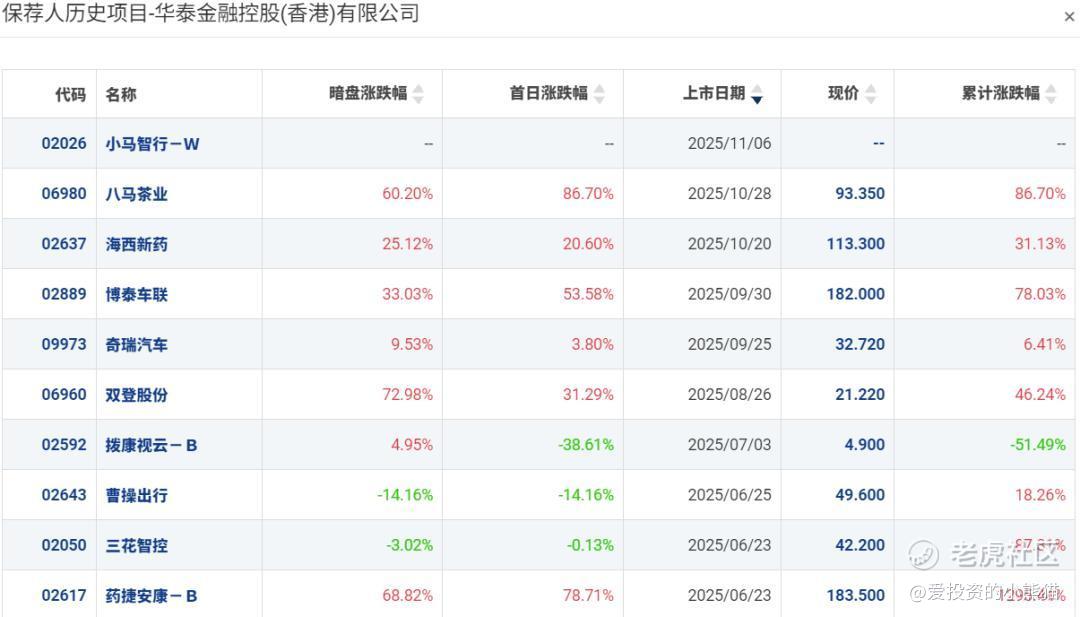Click stock code 02889
This screenshot has width=1080, height=617.
[64, 294]
